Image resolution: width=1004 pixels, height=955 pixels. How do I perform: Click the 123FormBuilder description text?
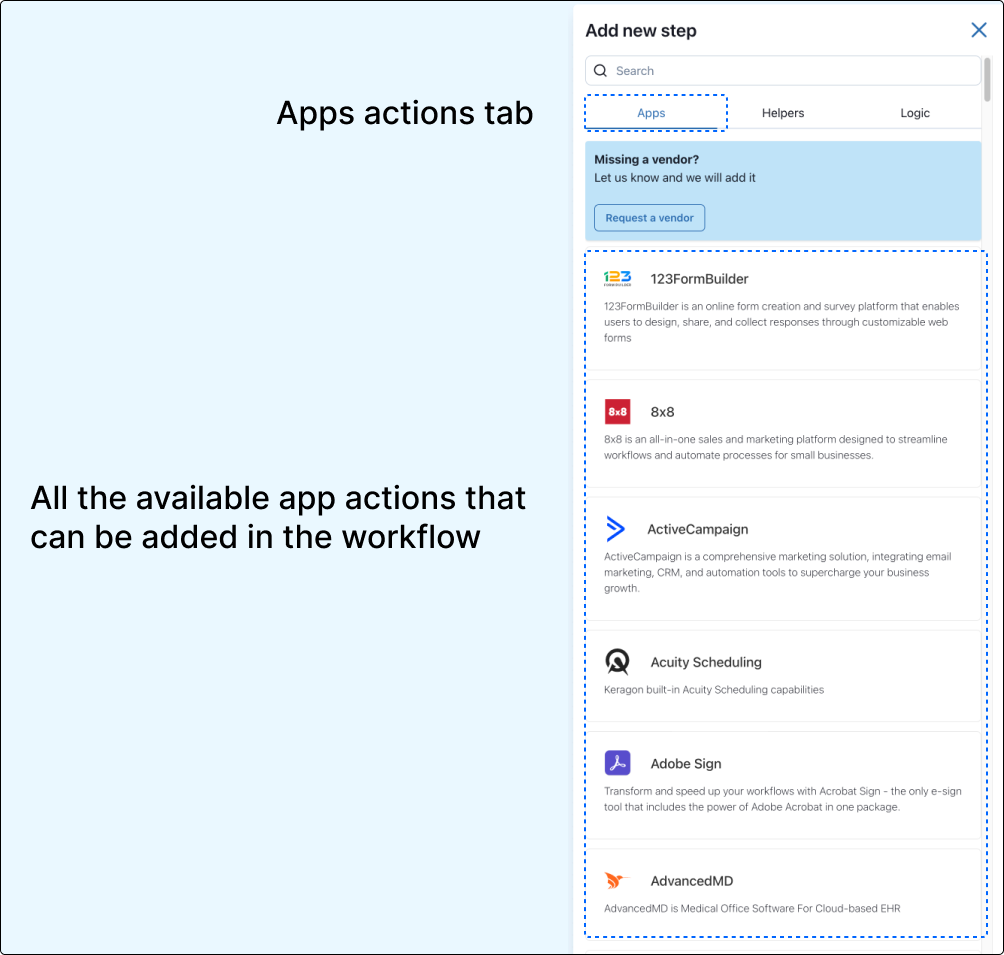point(781,322)
